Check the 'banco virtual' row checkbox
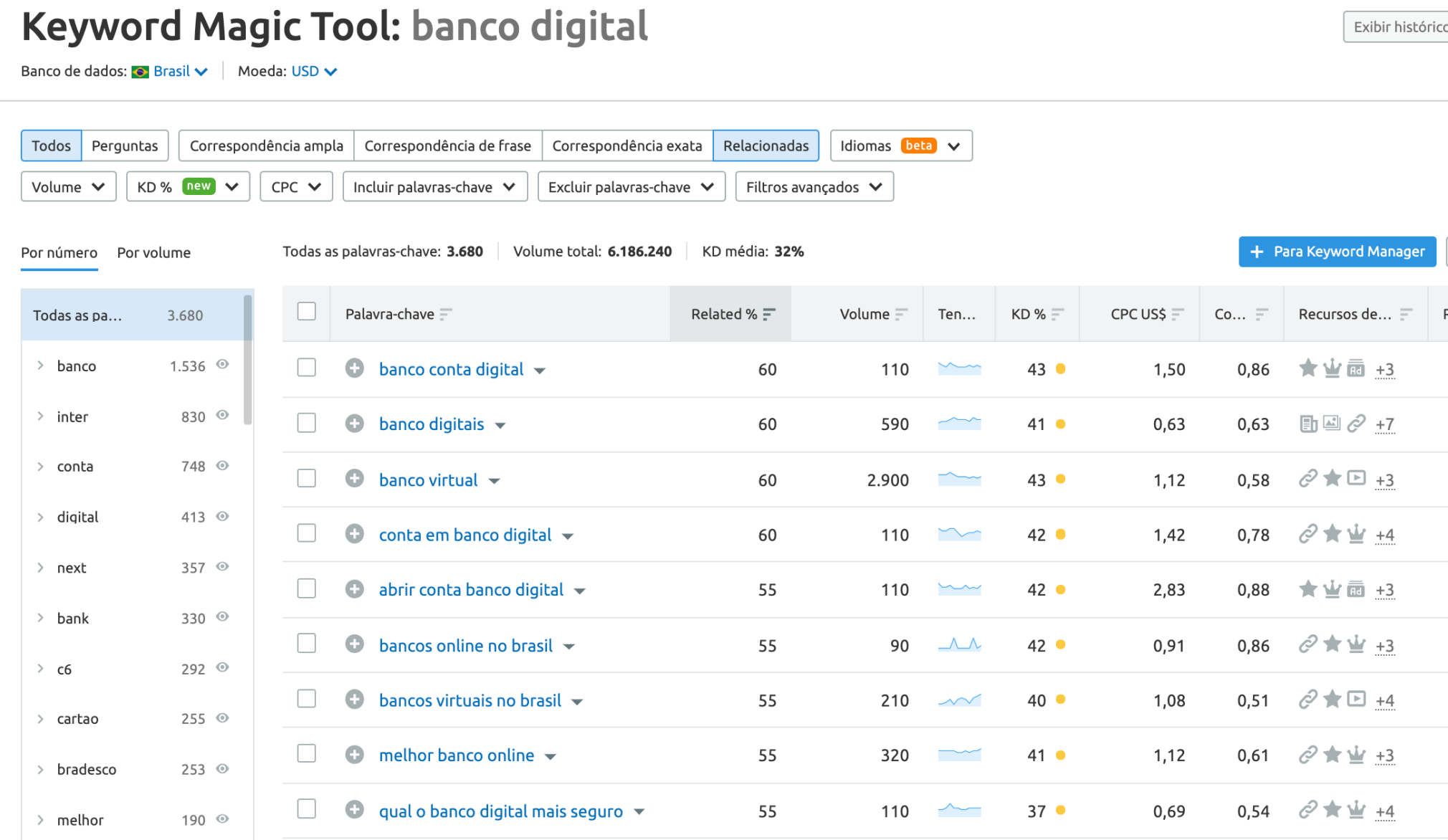The image size is (1448, 840). (x=307, y=478)
